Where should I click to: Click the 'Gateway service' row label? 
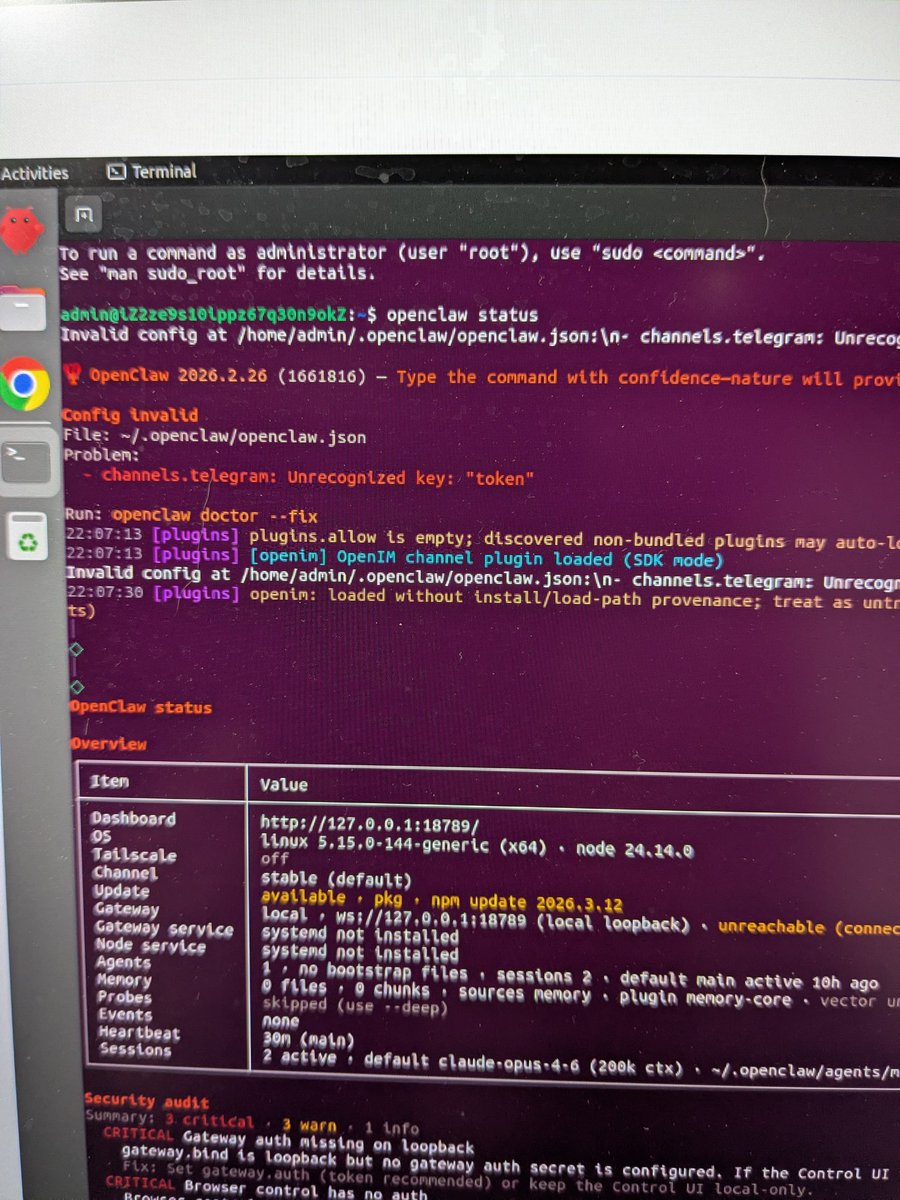click(163, 929)
